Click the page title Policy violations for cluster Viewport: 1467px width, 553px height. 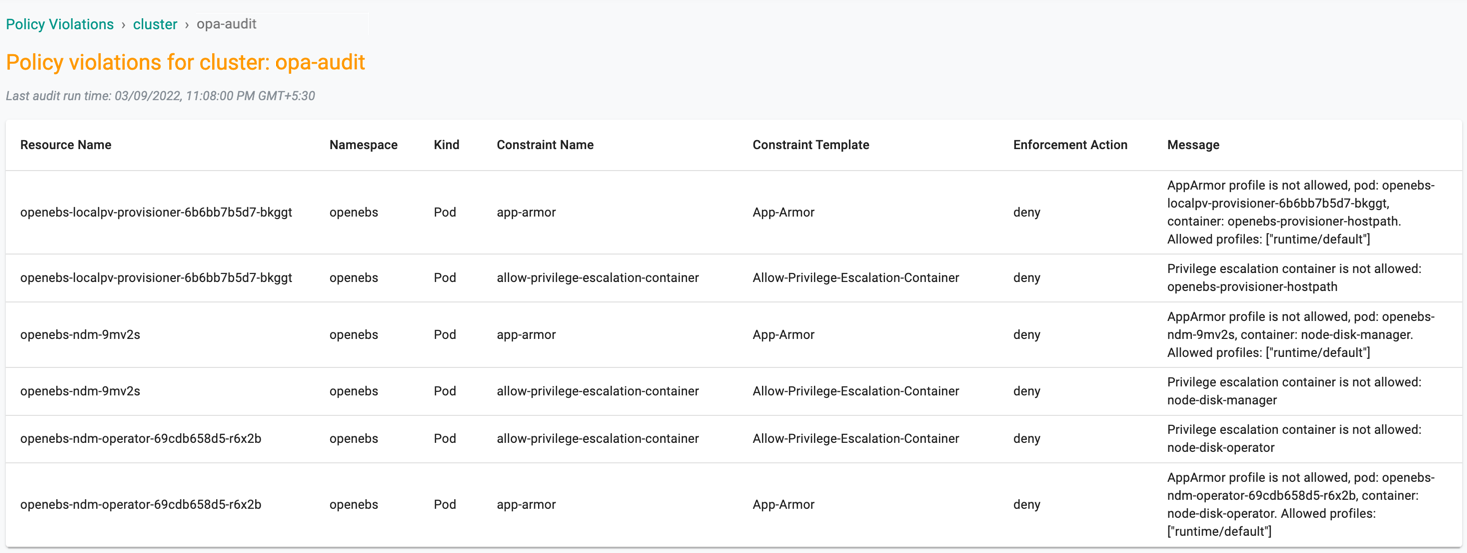pyautogui.click(x=186, y=62)
